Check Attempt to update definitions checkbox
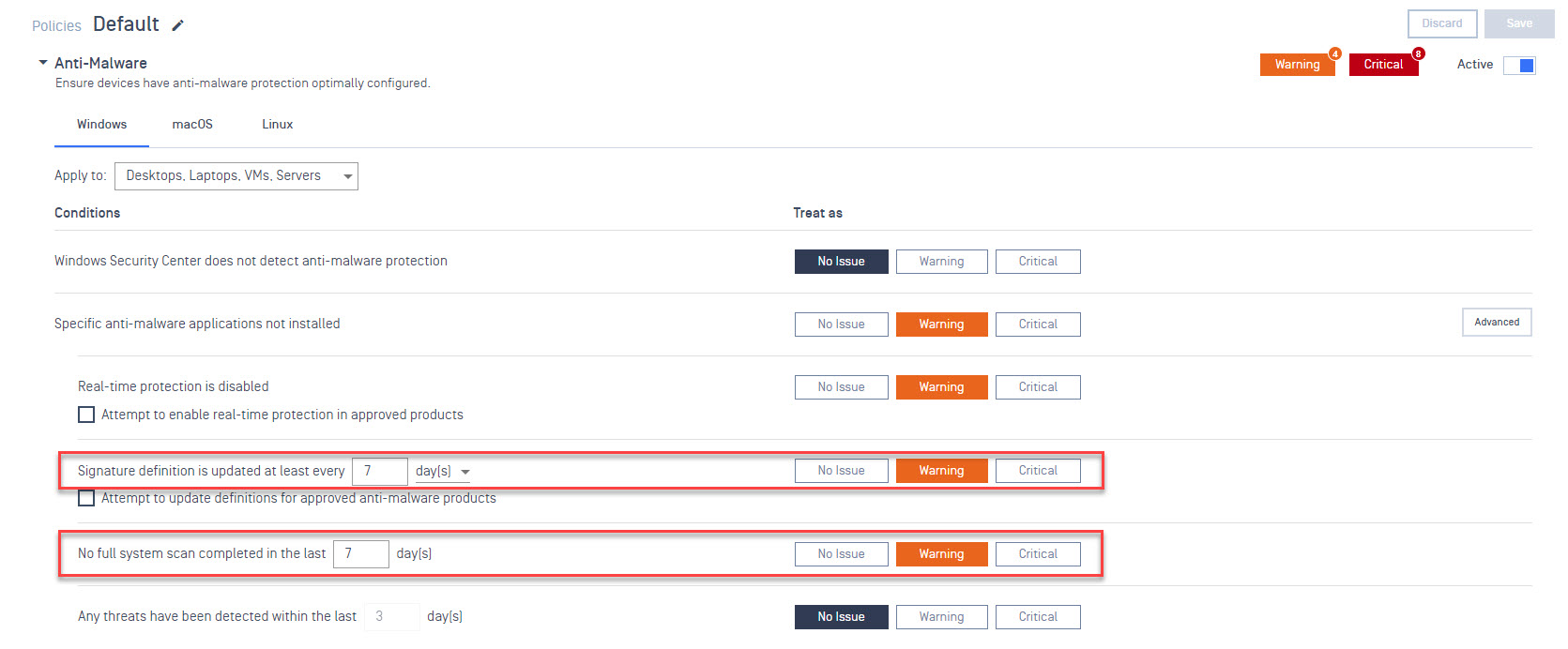 pyautogui.click(x=86, y=498)
